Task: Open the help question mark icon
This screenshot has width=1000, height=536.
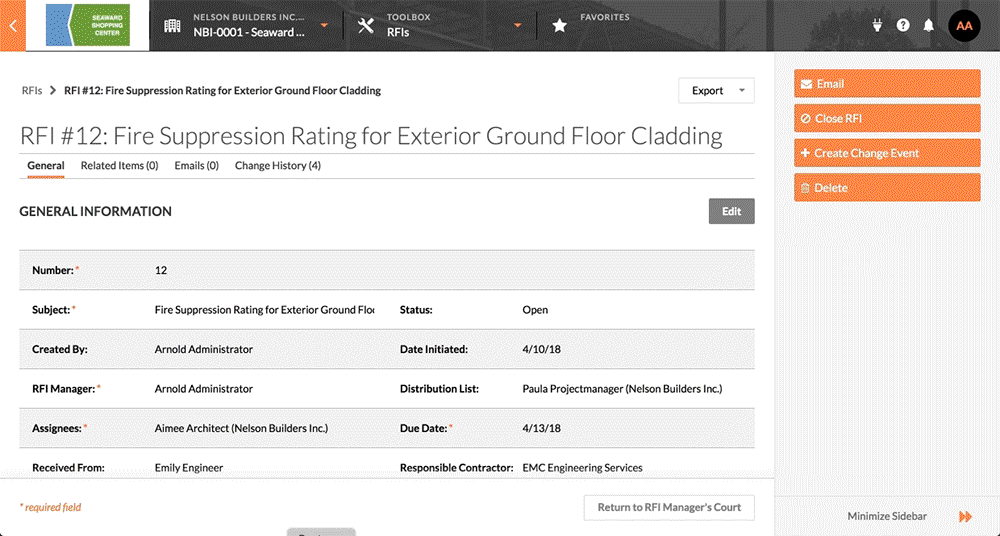Action: tap(903, 26)
